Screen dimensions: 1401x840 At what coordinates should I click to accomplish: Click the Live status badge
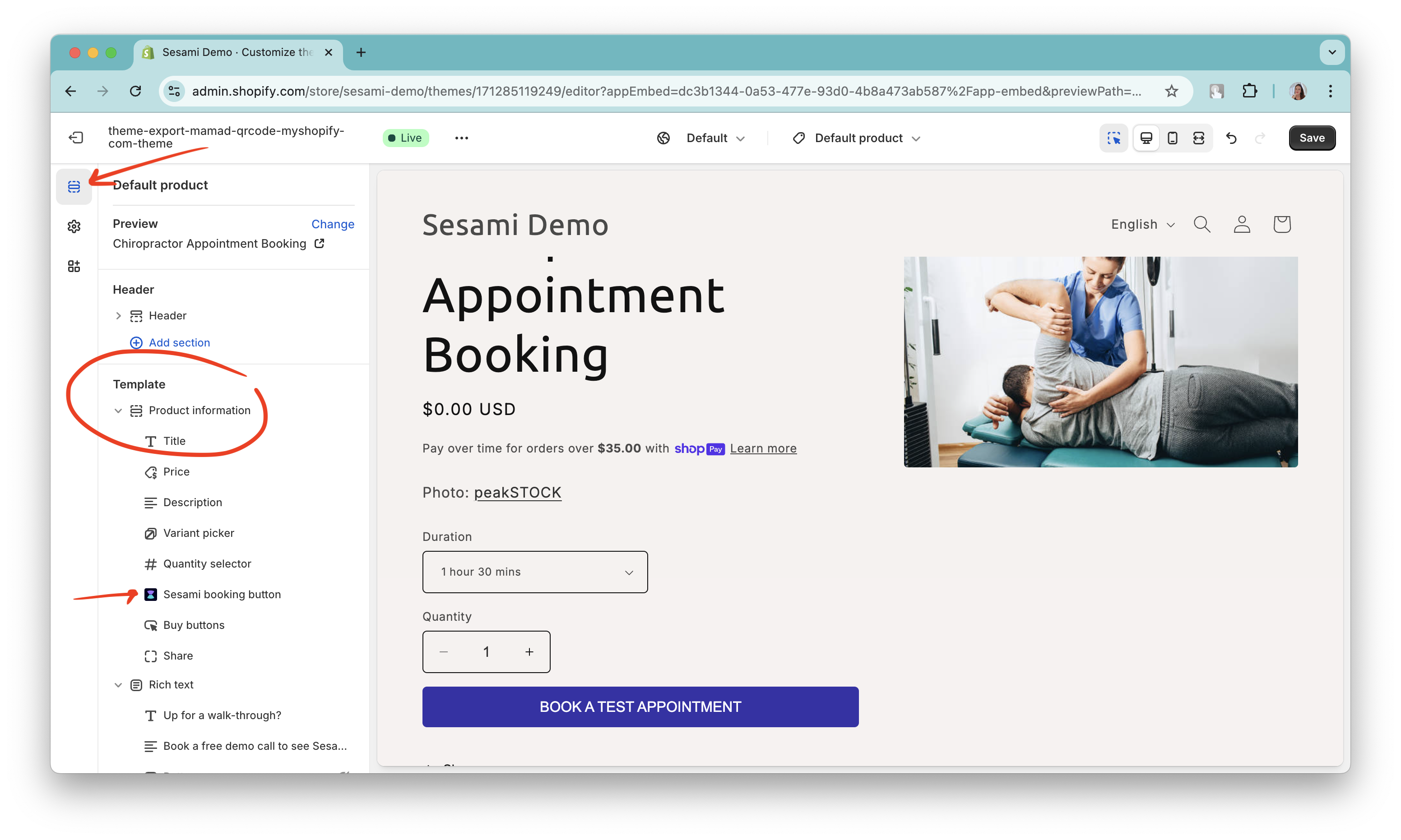point(405,138)
